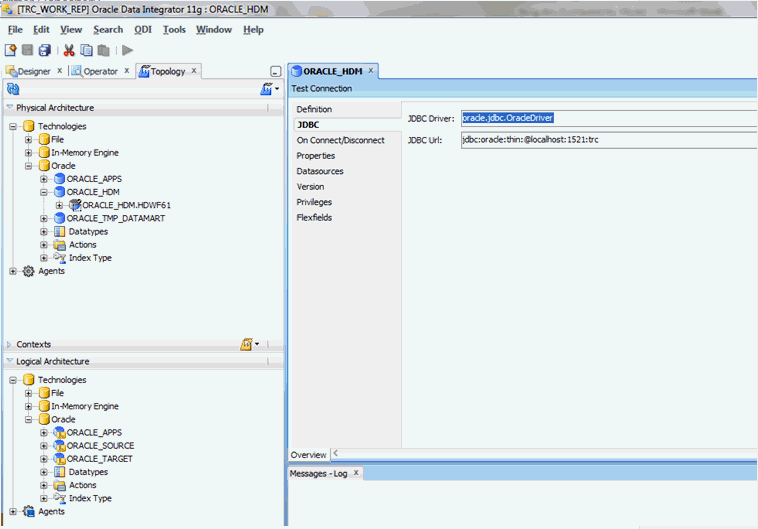Close the ORACLE_HDM editor tab
The image size is (758, 529).
371,71
